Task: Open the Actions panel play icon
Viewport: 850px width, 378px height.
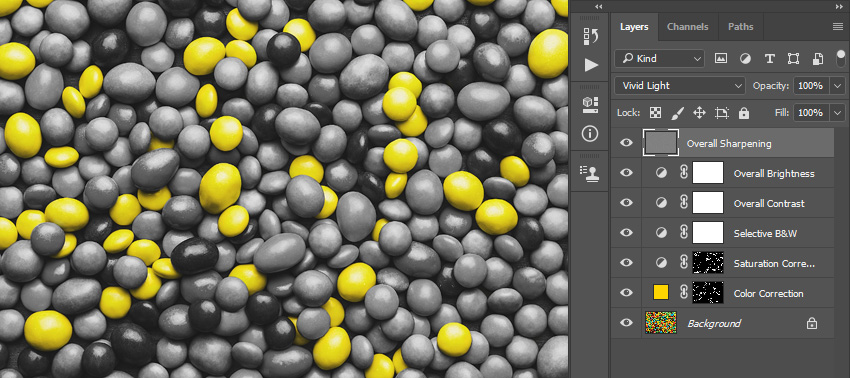Action: (x=591, y=66)
